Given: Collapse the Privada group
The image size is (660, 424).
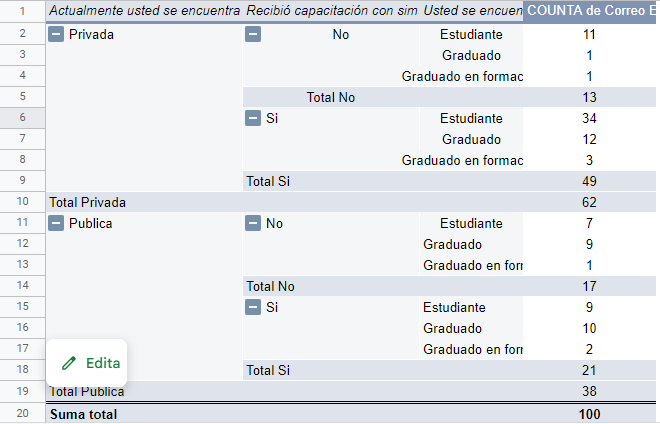Looking at the screenshot, I should pyautogui.click(x=57, y=34).
